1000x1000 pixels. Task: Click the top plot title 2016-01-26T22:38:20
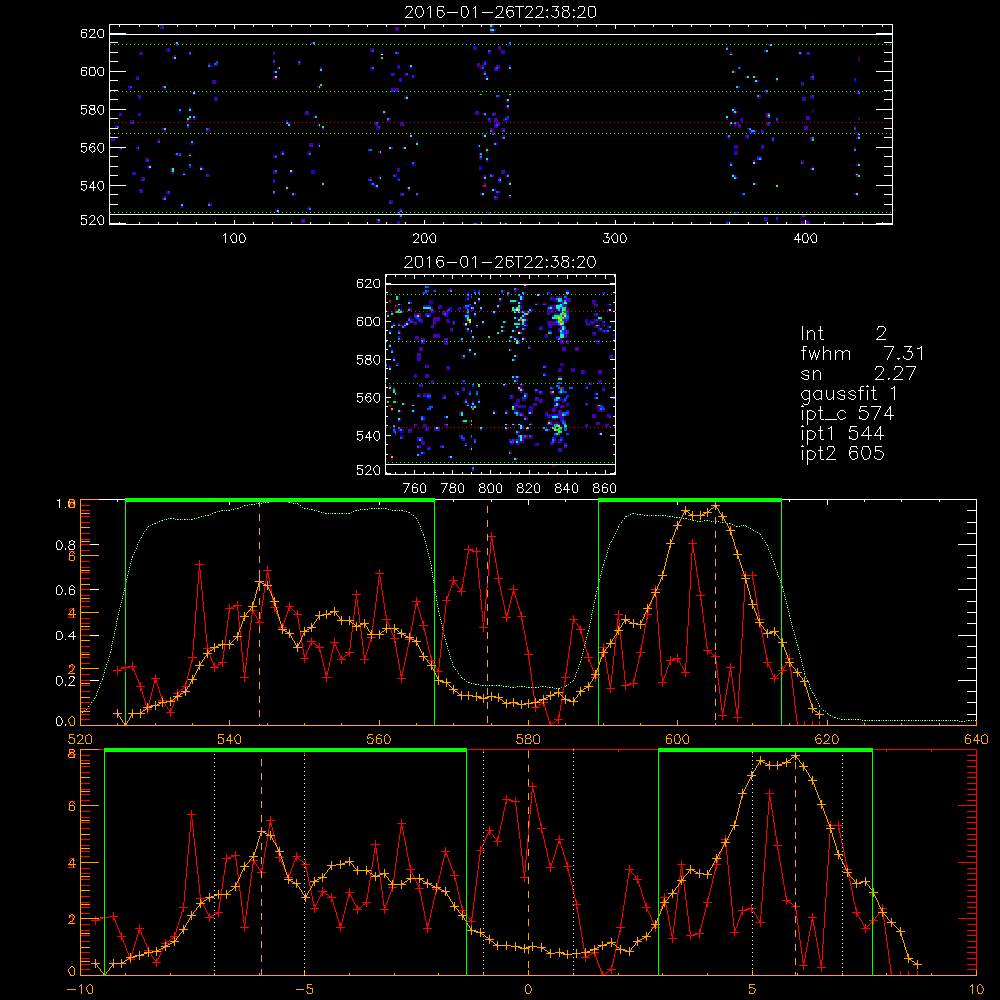click(x=500, y=12)
